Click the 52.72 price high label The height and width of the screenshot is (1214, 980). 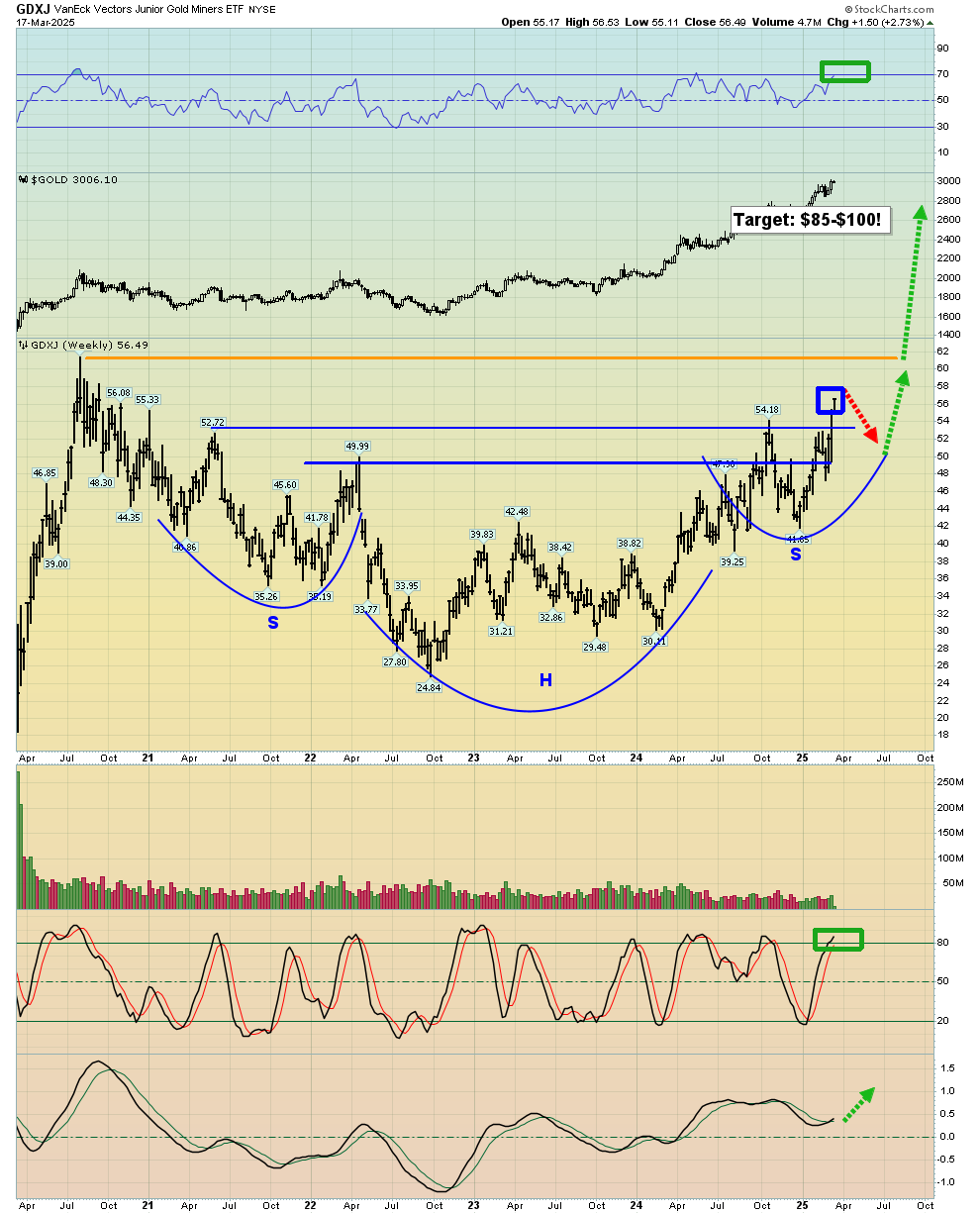click(x=213, y=422)
